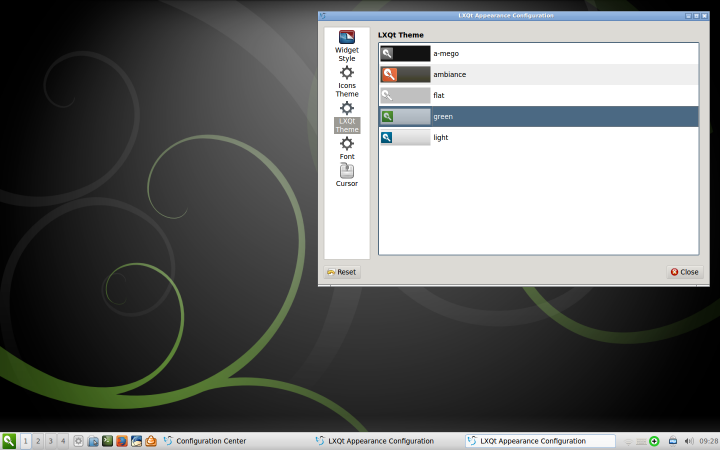Screen dimensions: 720x450
Task: Launch VLC media player from panel
Action: click(151, 441)
